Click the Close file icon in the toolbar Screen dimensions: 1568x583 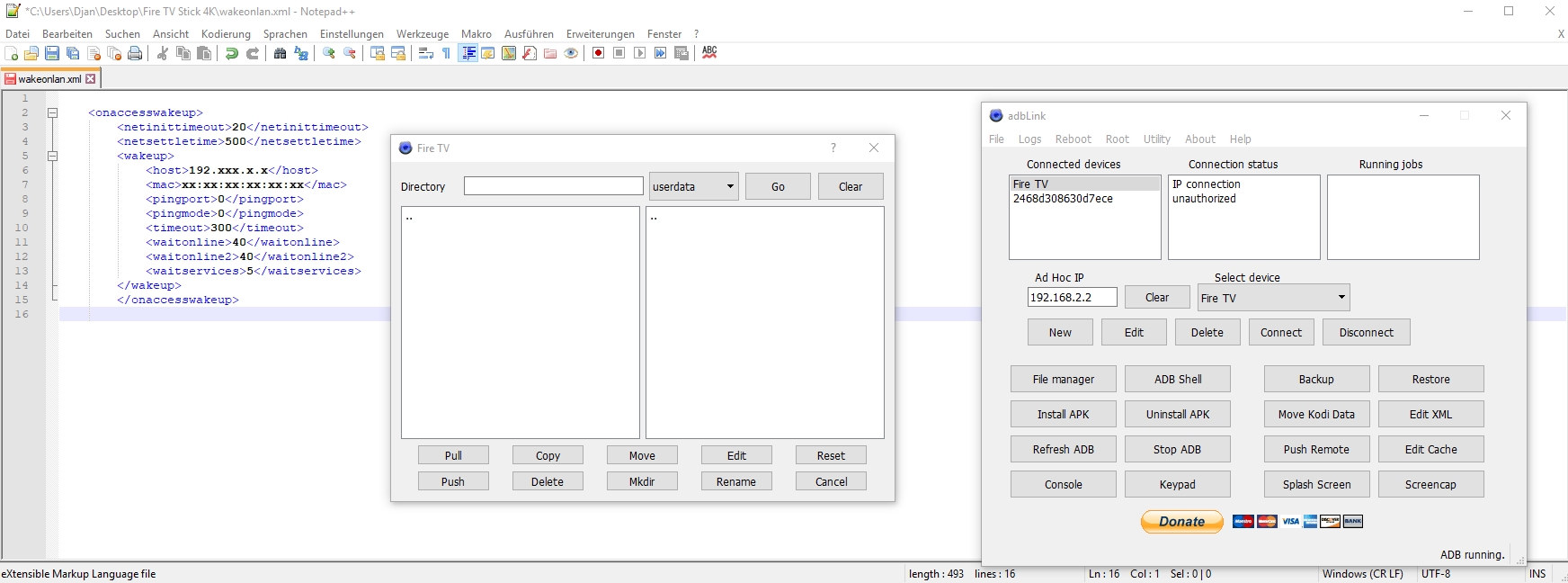tap(94, 53)
